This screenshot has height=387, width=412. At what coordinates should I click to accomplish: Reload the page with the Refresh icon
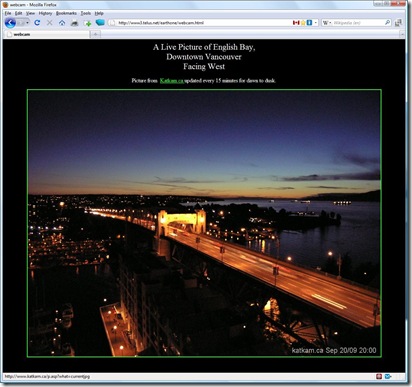[37, 23]
